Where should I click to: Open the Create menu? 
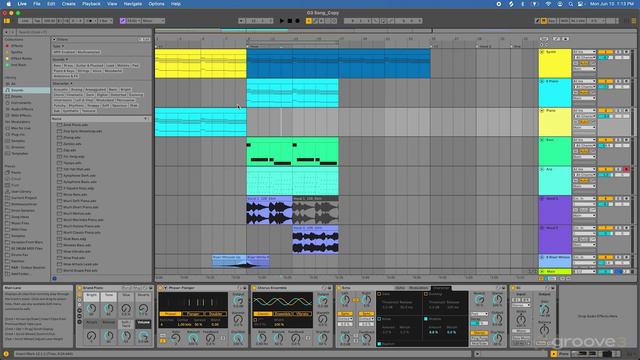(x=69, y=4)
